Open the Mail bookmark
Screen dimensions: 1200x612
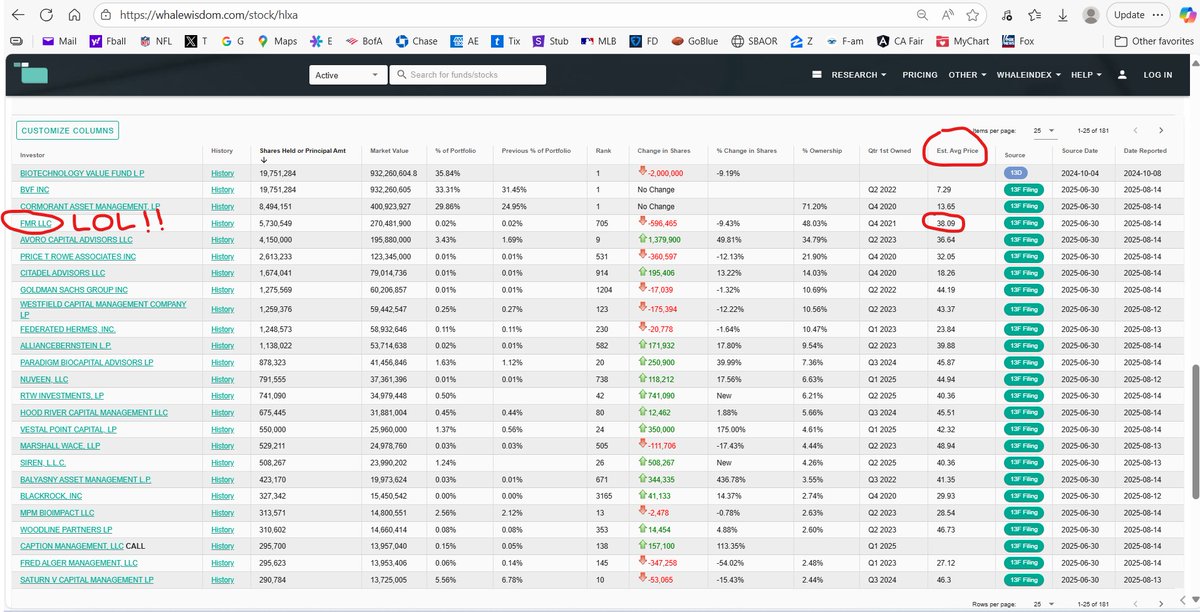tap(59, 41)
